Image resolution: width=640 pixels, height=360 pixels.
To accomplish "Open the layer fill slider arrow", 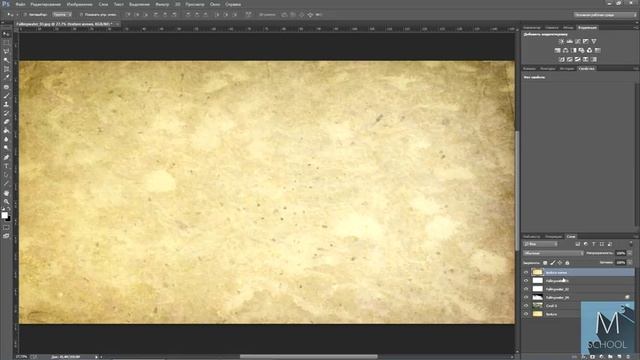I will point(630,263).
